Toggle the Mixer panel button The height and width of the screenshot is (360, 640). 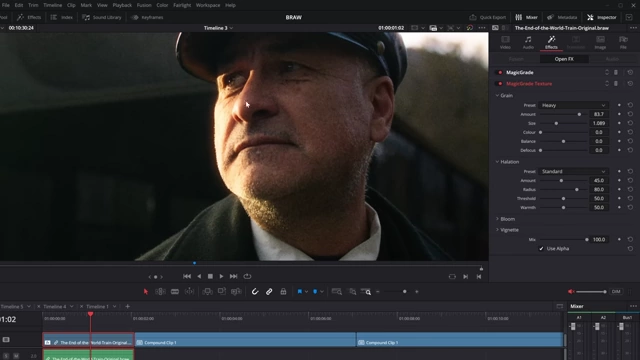527,17
